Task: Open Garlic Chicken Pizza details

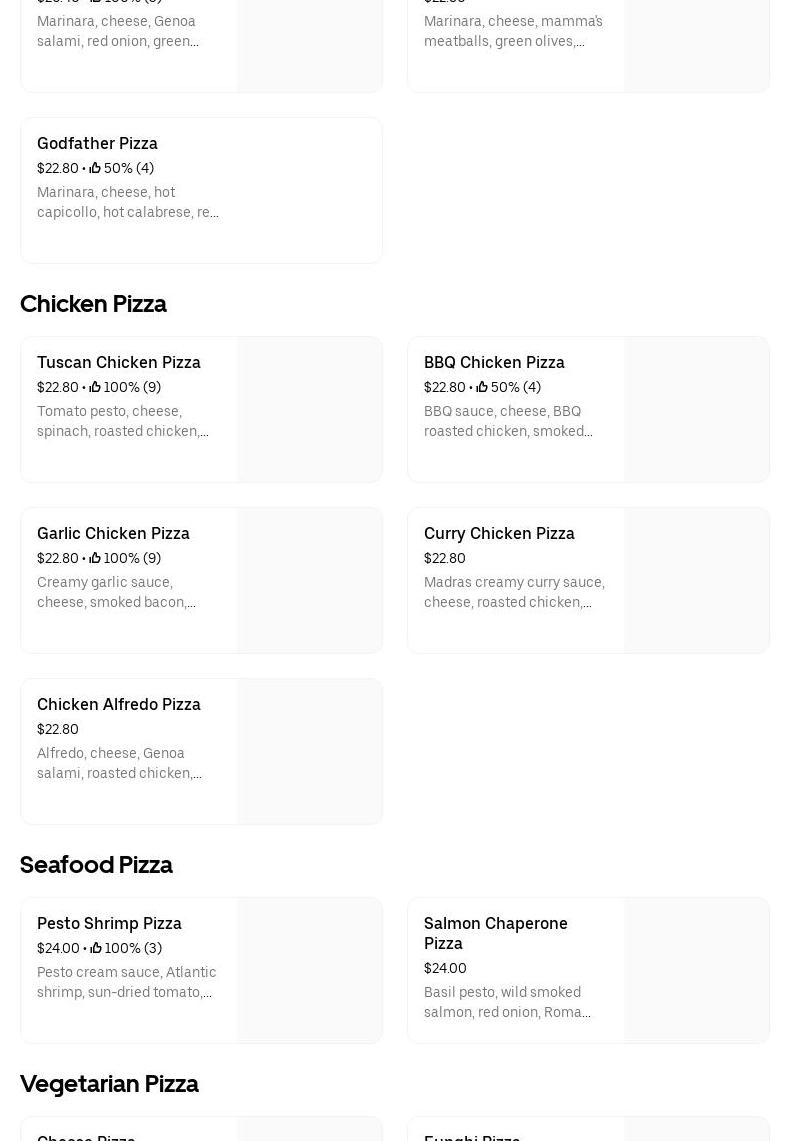Action: click(113, 534)
